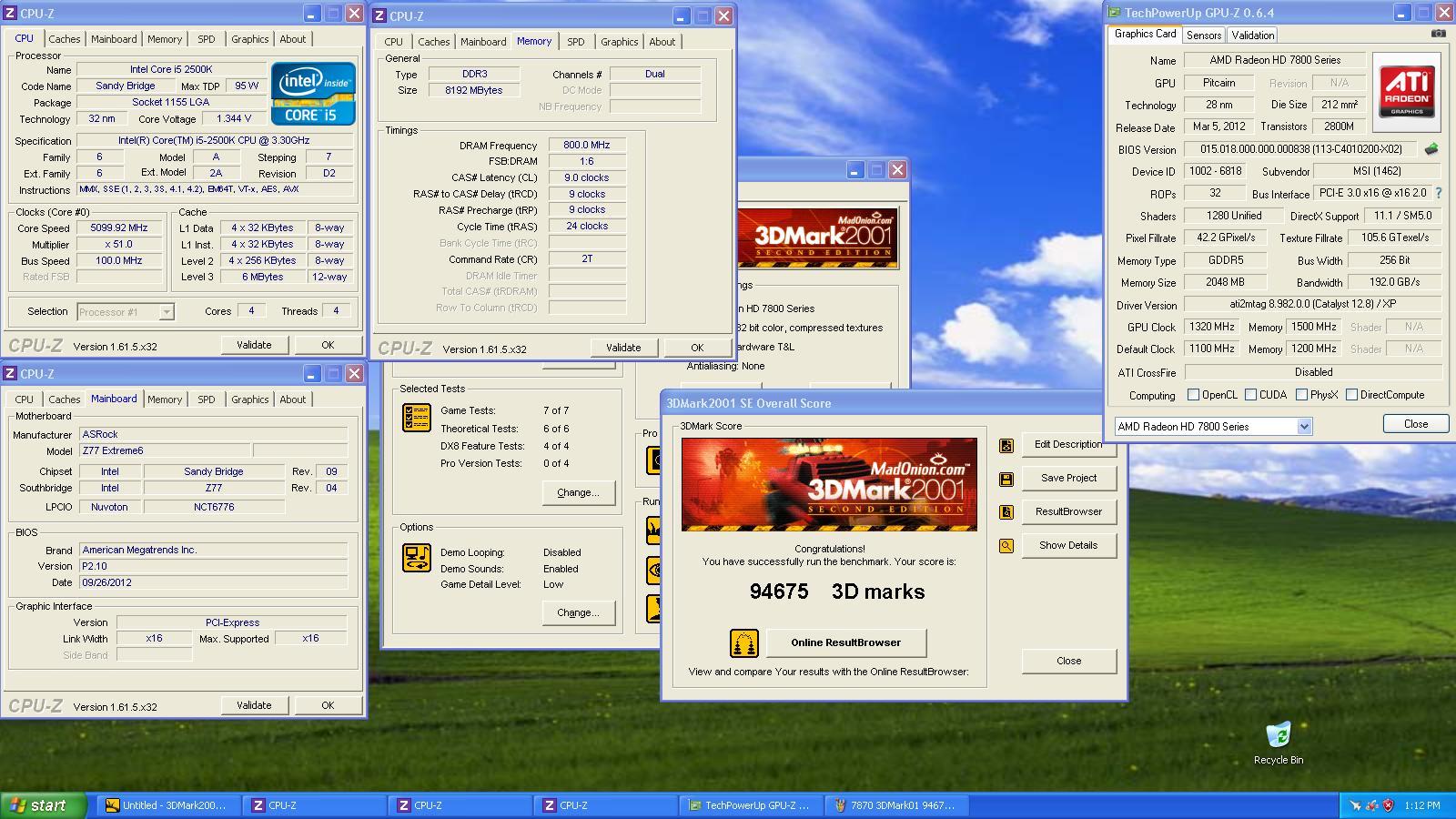Click the Edit Description button
1456x819 pixels.
(1068, 445)
